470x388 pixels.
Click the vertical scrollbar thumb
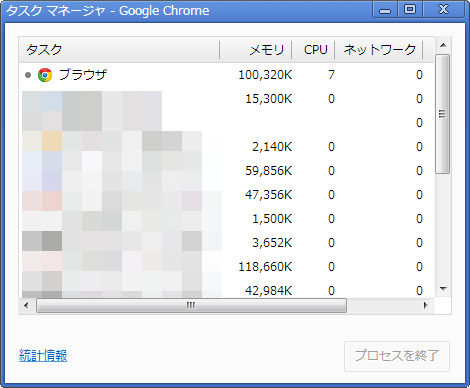[x=443, y=114]
